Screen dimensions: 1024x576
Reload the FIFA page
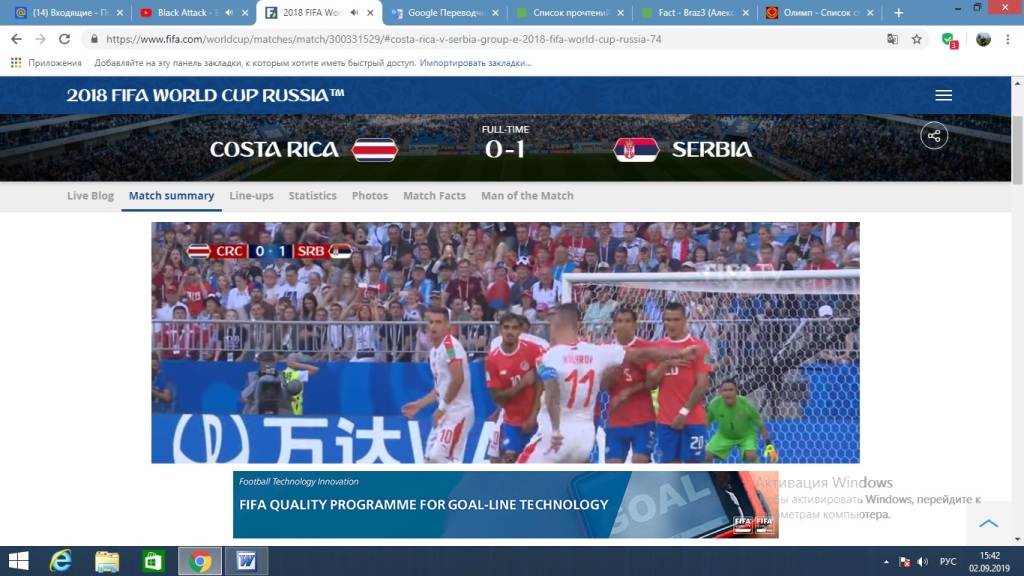[x=64, y=39]
